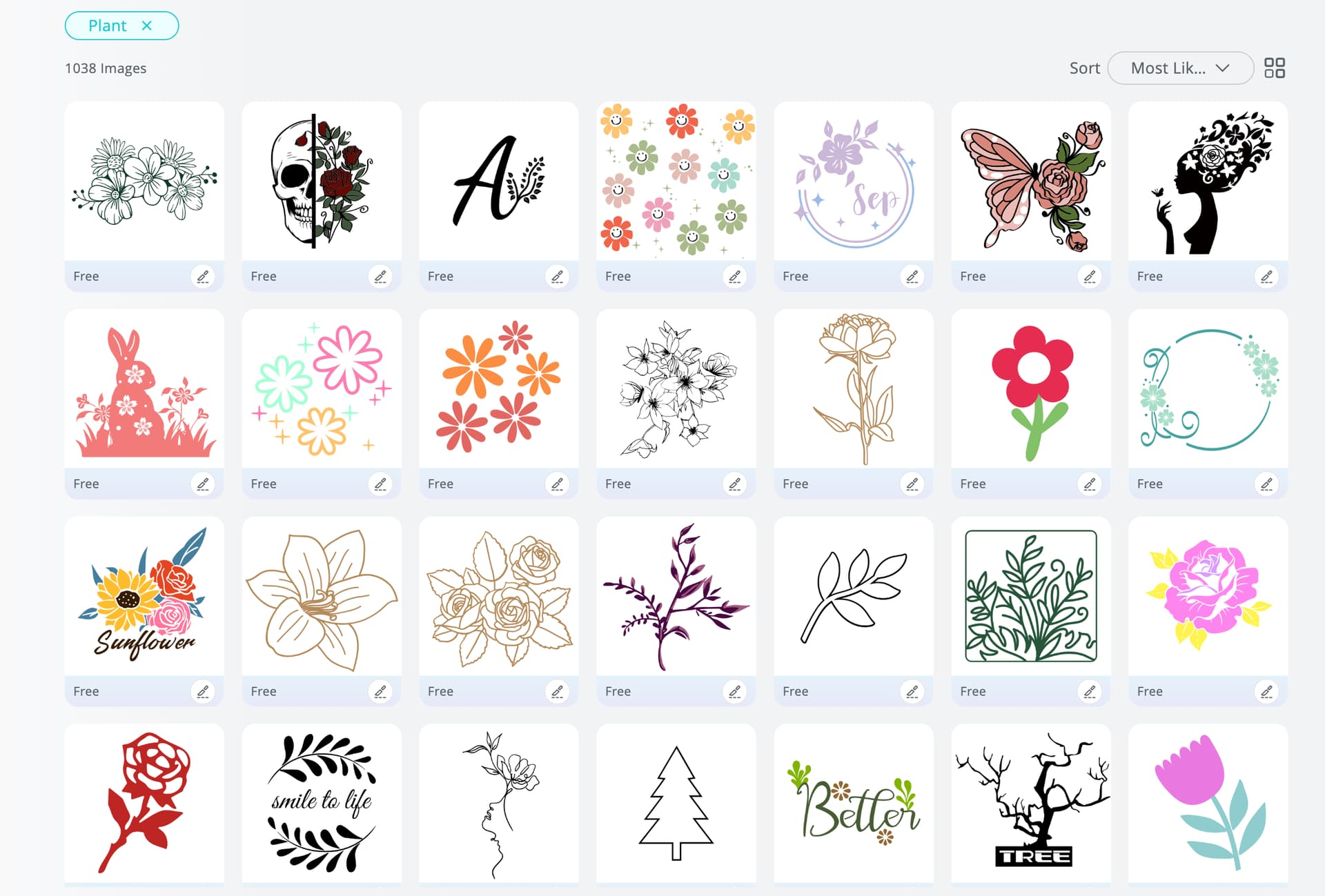The width and height of the screenshot is (1325, 896).
Task: Click edit icon on Sunflower bouquet card
Action: (x=203, y=691)
